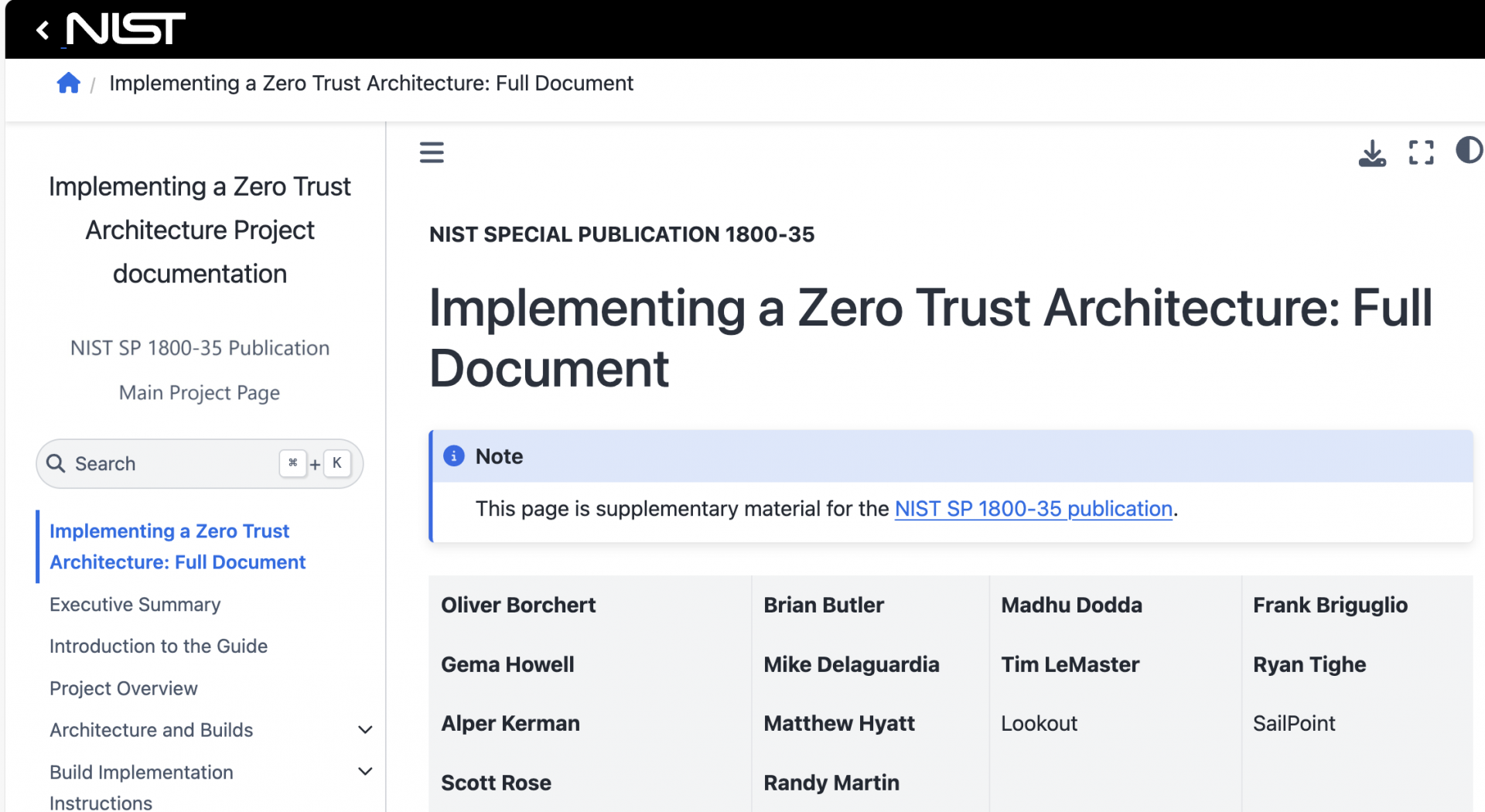Select Project Overview in sidebar

pos(124,688)
